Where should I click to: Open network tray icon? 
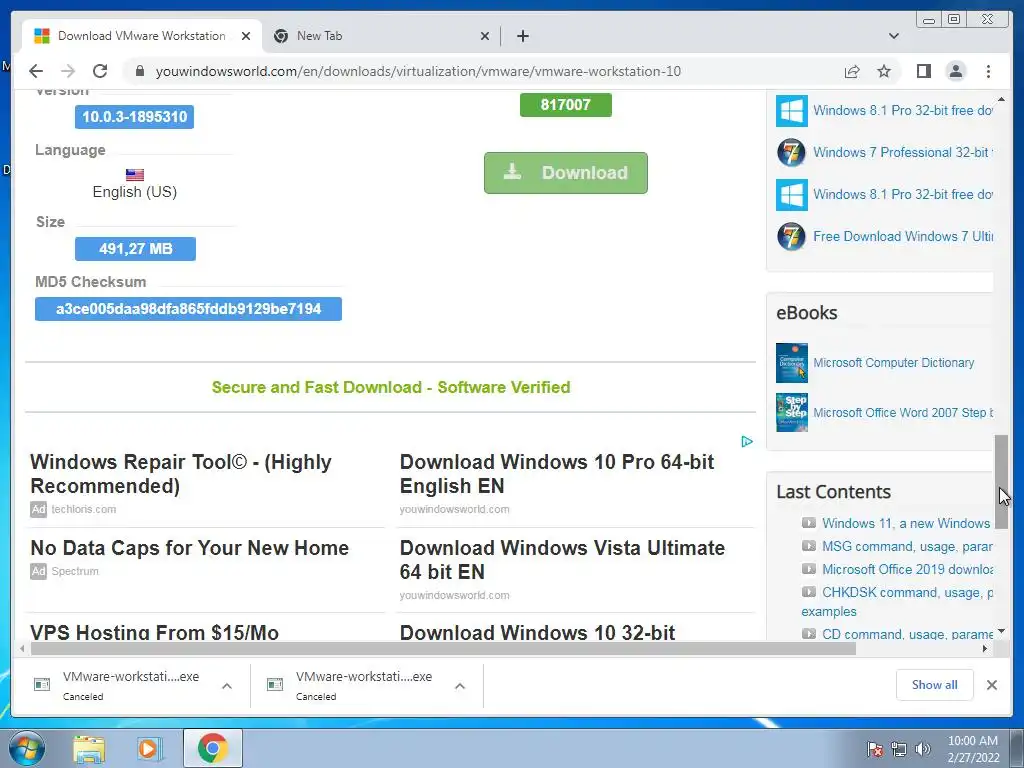[899, 749]
